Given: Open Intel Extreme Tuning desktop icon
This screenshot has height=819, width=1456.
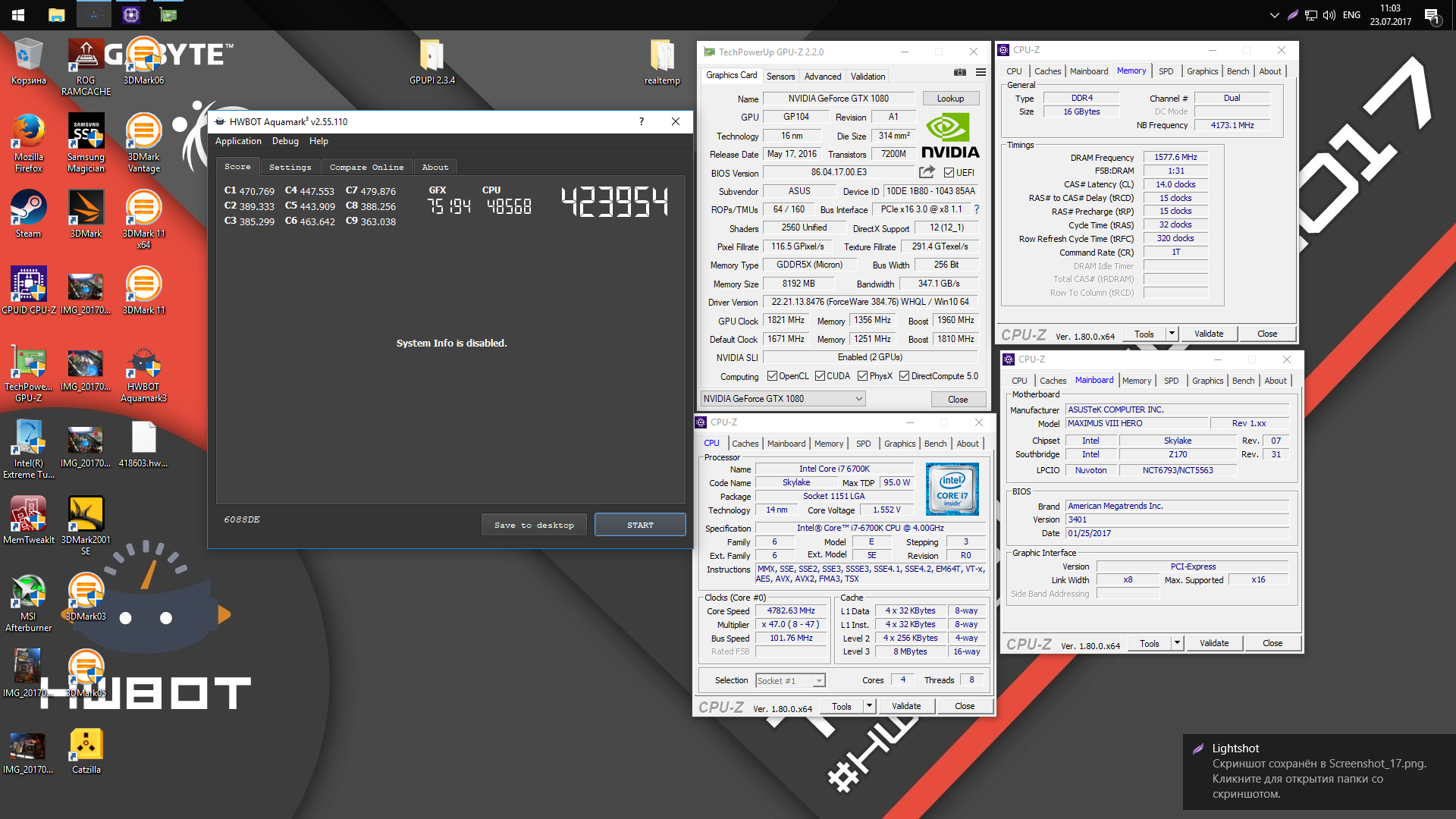Looking at the screenshot, I should click(x=28, y=449).
